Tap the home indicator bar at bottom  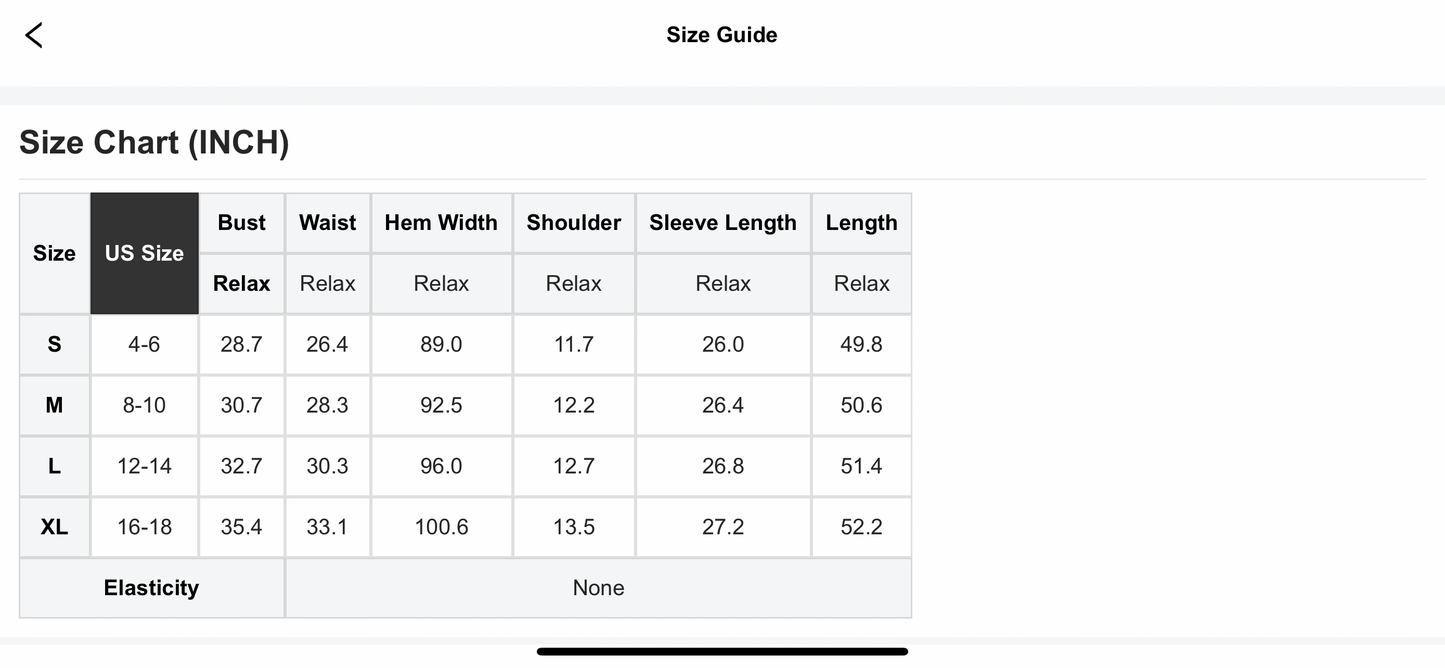coord(722,652)
